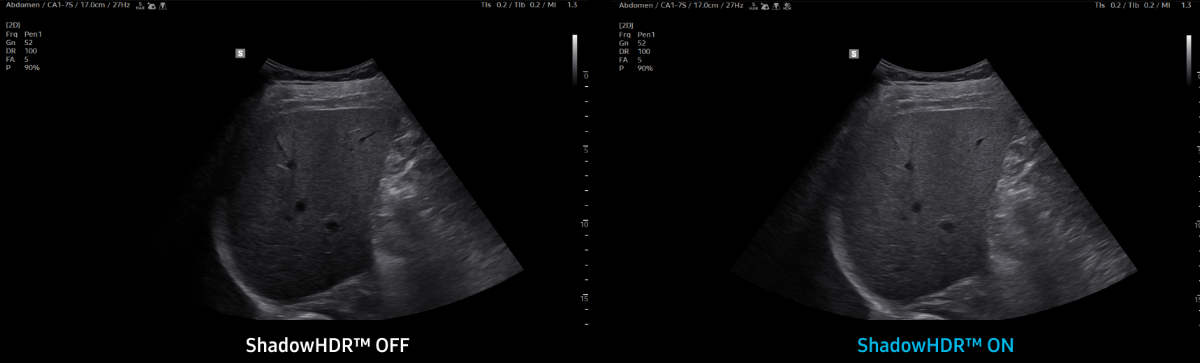
Task: Click the 'Gn 52' gain value in the ON panel
Action: pos(633,43)
